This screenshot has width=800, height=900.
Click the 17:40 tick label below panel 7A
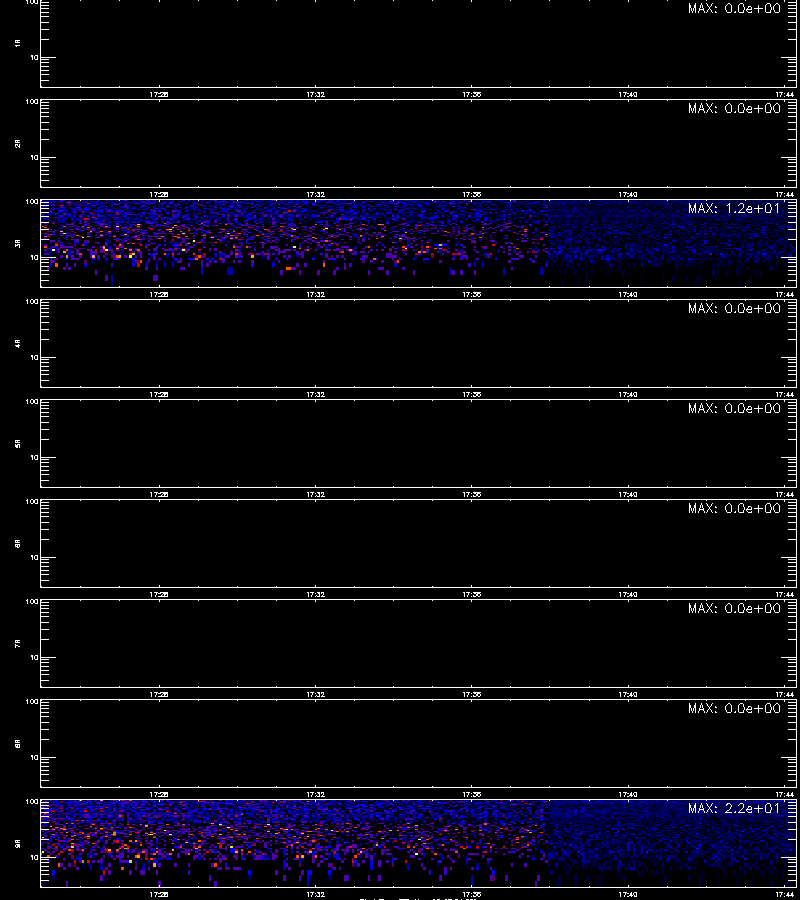pos(628,695)
